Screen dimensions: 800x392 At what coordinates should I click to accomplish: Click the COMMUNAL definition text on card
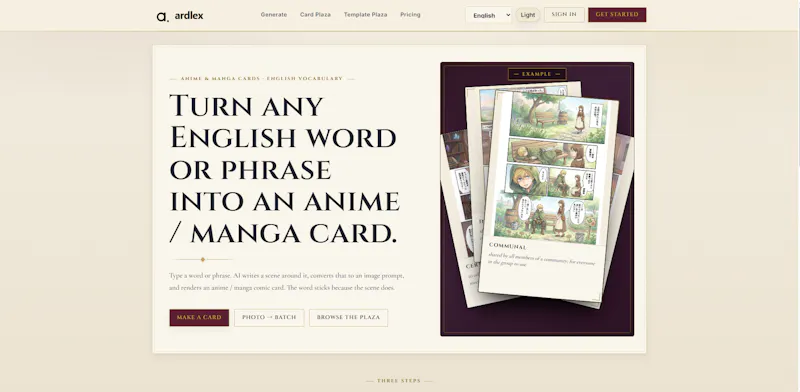click(541, 260)
